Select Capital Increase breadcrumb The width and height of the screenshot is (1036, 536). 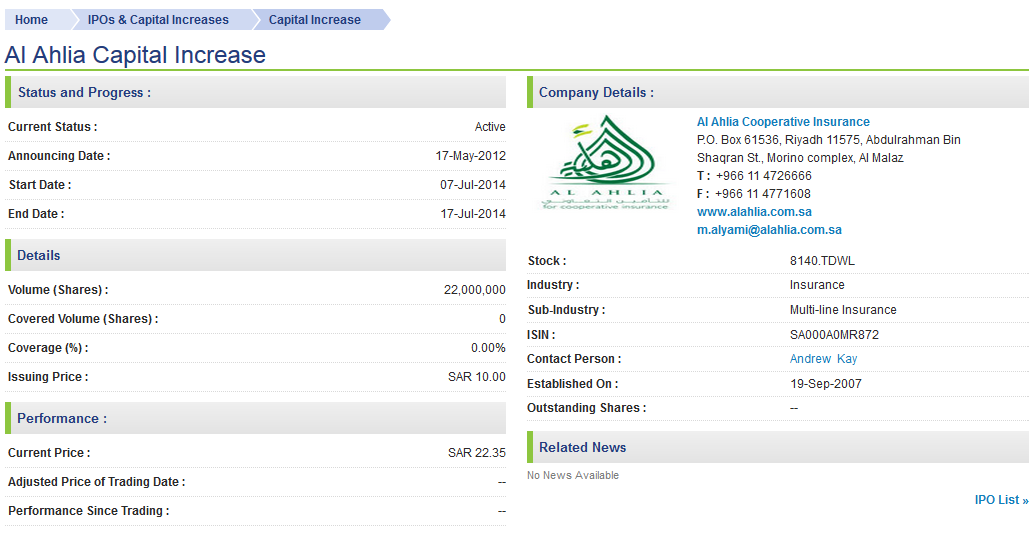coord(315,20)
